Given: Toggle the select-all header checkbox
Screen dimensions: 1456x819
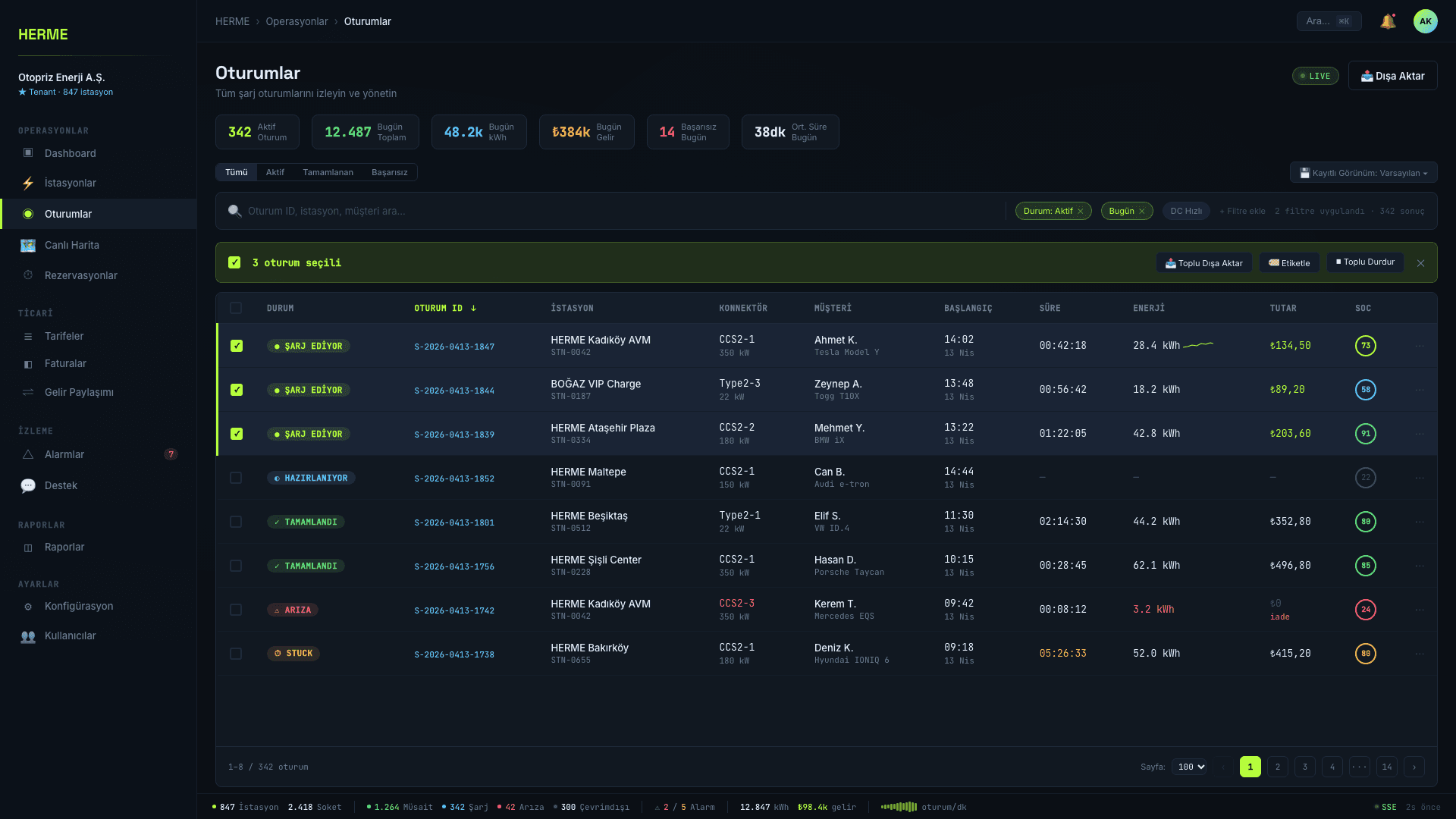Looking at the screenshot, I should pos(236,308).
